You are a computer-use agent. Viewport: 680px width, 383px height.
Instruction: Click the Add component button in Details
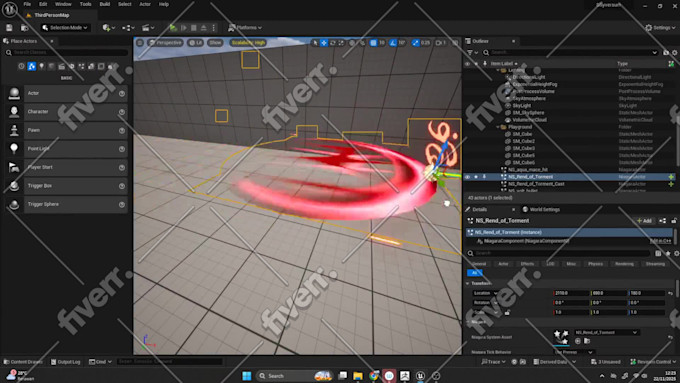[644, 221]
